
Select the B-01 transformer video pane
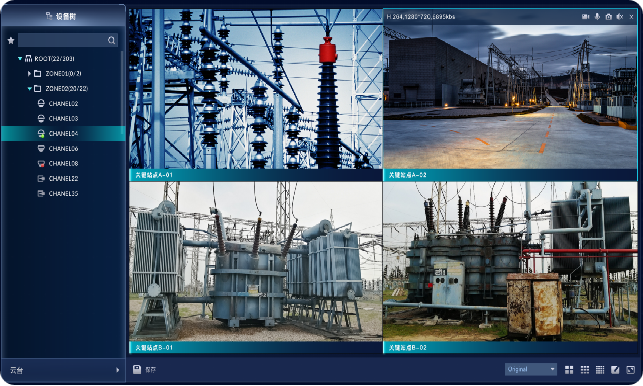[256, 262]
